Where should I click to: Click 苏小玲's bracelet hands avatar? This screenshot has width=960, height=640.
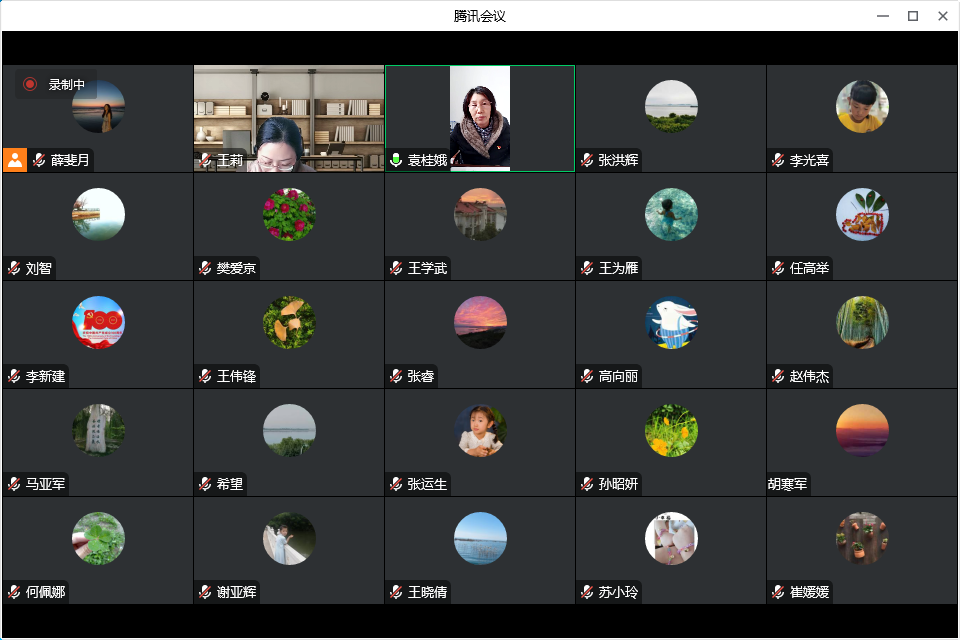click(671, 538)
